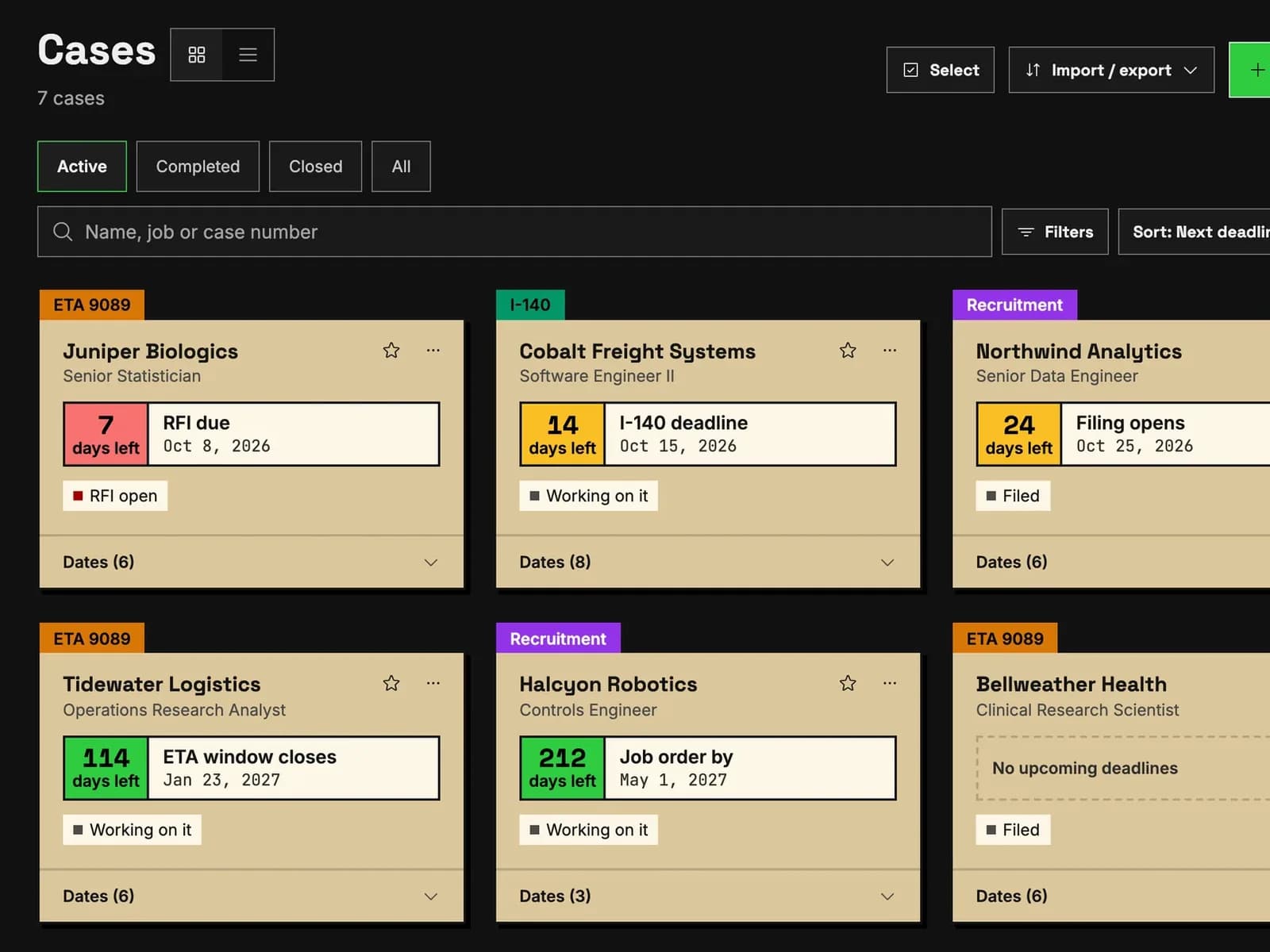Viewport: 1270px width, 952px height.
Task: Click the red 7 days left box
Action: click(x=106, y=434)
